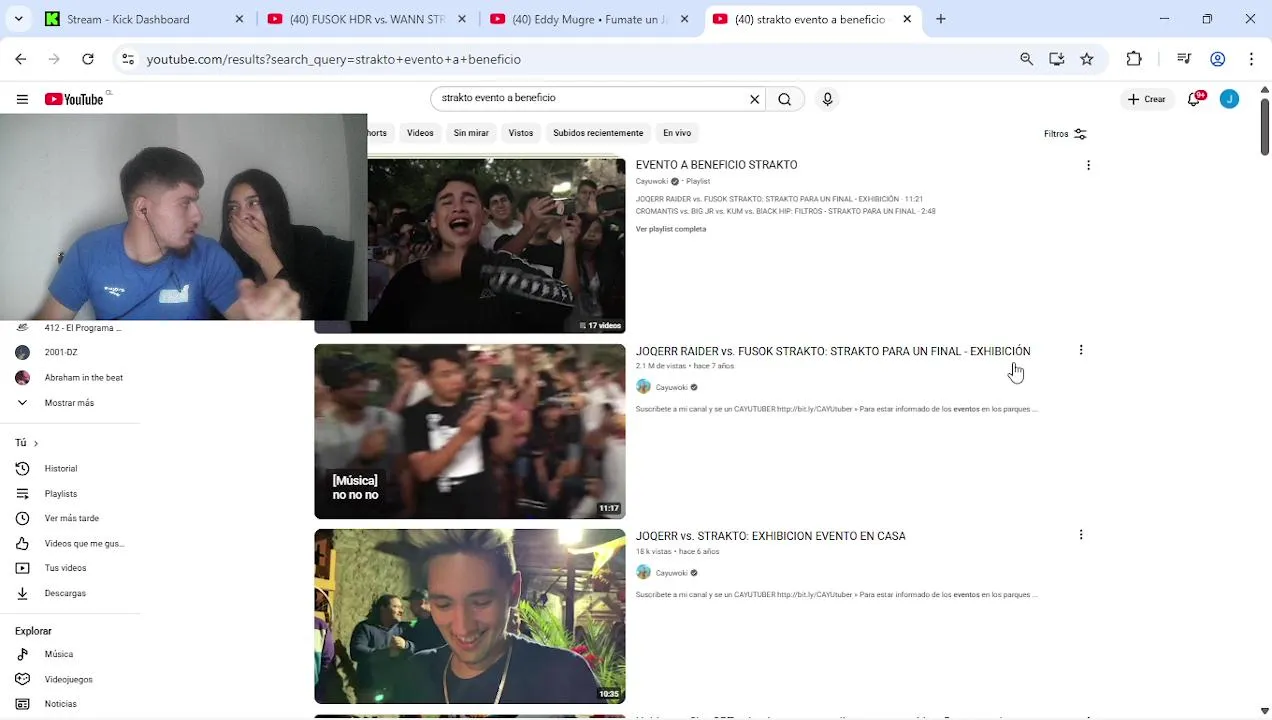Go to YouTube home via logo

[74, 99]
